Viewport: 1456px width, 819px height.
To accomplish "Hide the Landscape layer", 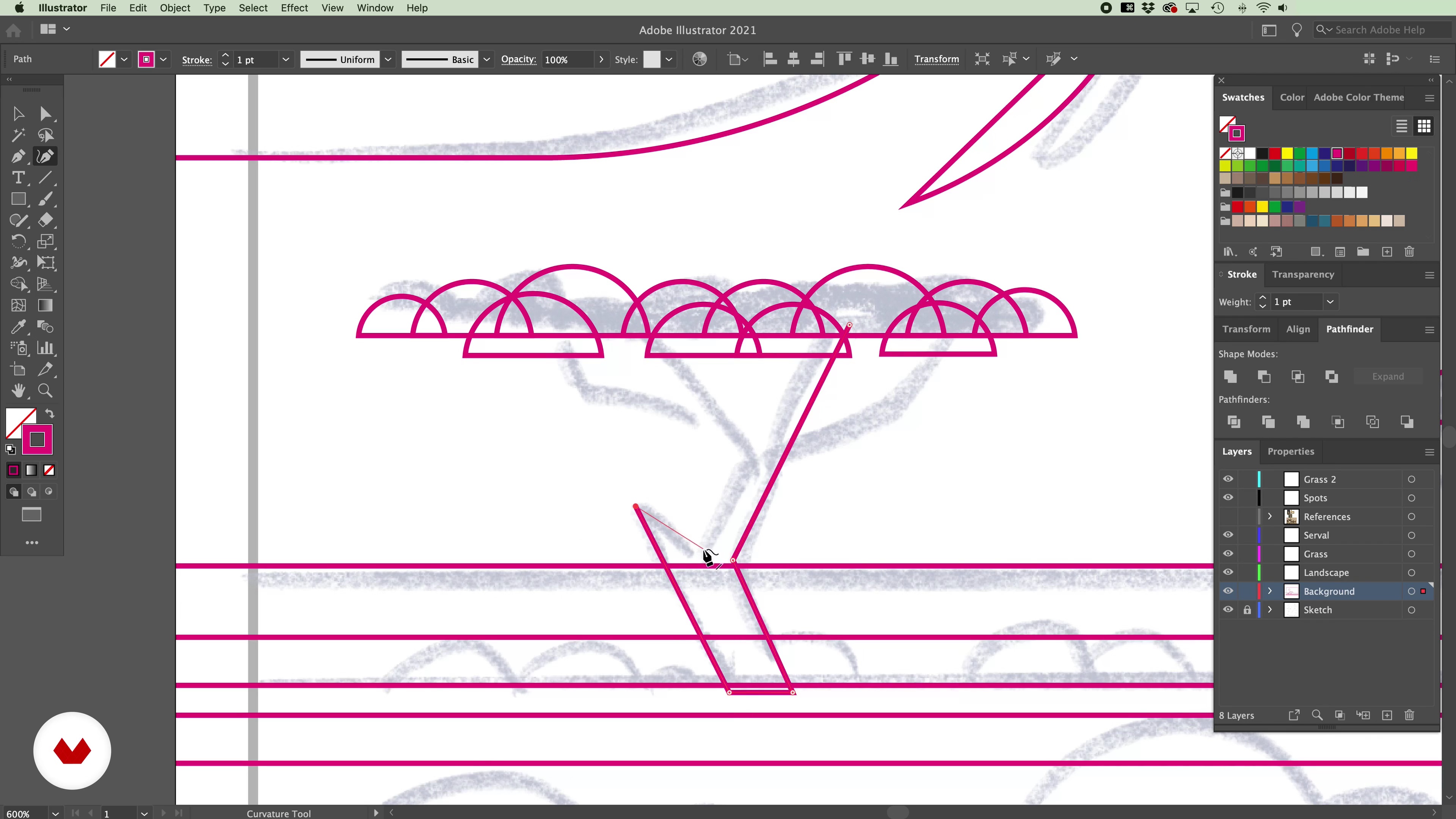I will [1228, 572].
